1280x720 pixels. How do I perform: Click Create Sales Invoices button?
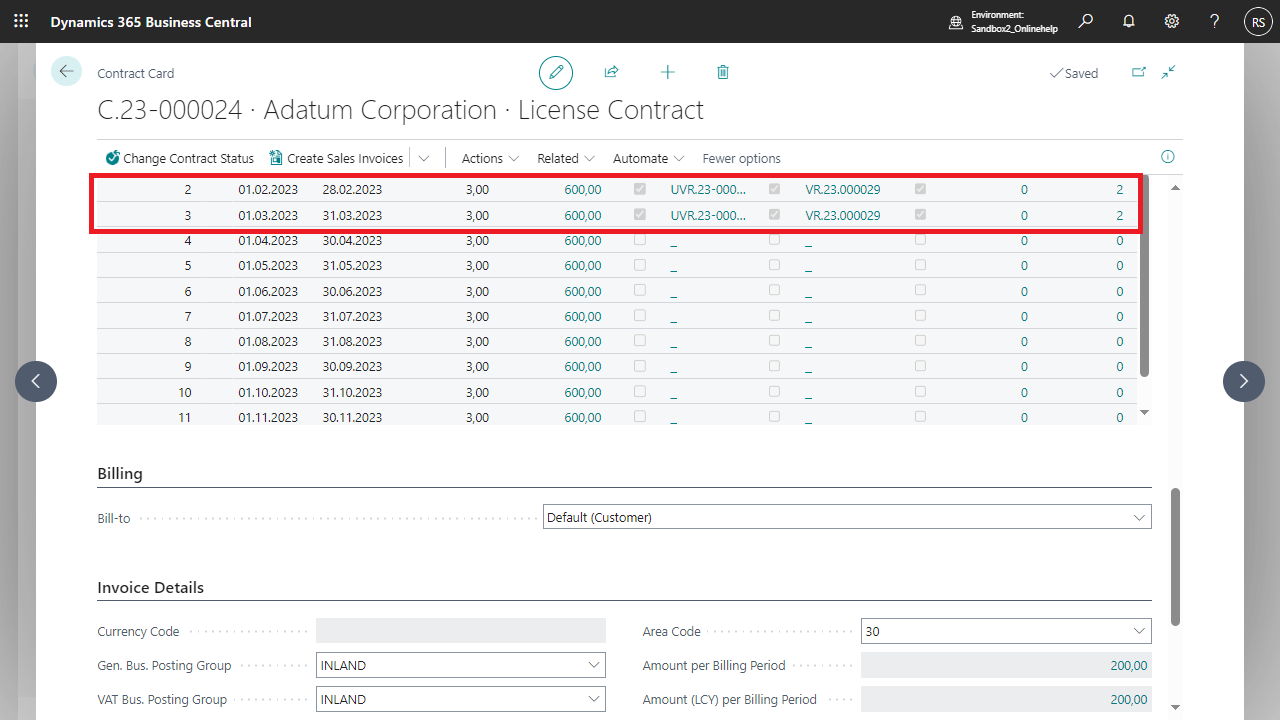coord(336,158)
